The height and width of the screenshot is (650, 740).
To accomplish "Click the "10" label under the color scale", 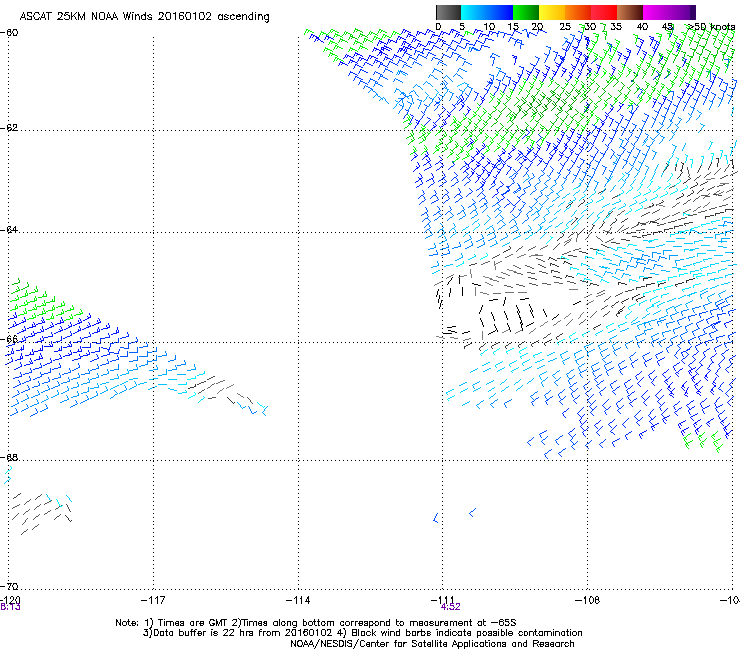I will click(489, 27).
